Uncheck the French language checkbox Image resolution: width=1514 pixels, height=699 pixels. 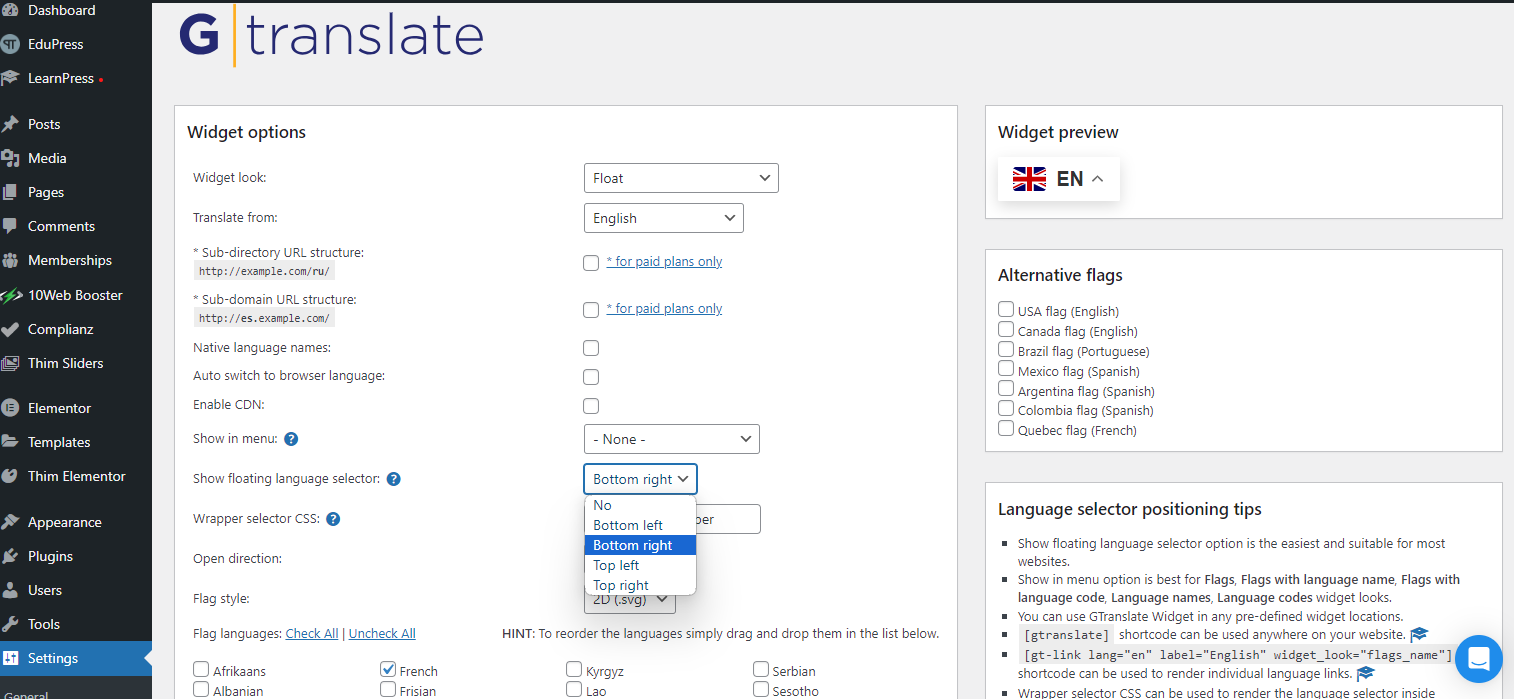pyautogui.click(x=388, y=670)
